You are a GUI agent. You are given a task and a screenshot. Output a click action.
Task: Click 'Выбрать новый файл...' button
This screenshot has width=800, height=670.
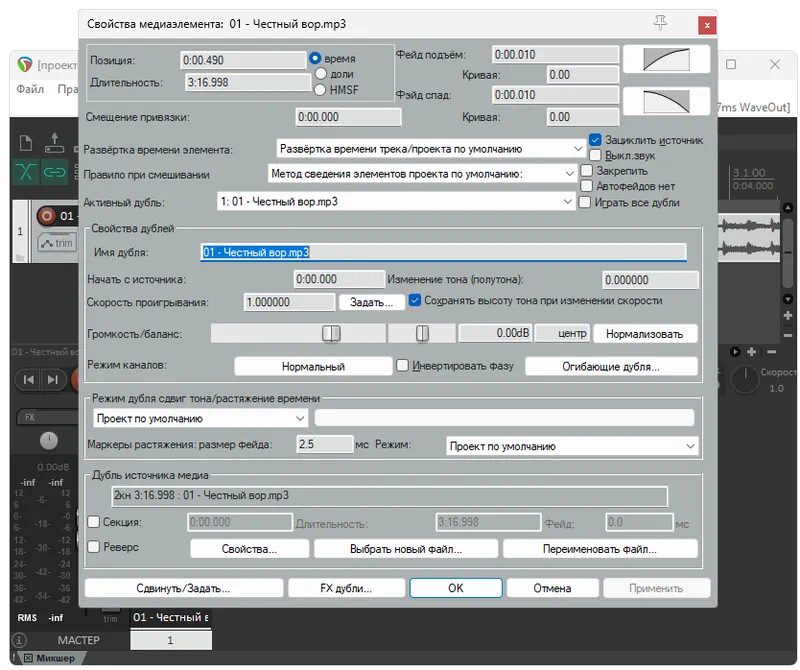(406, 549)
